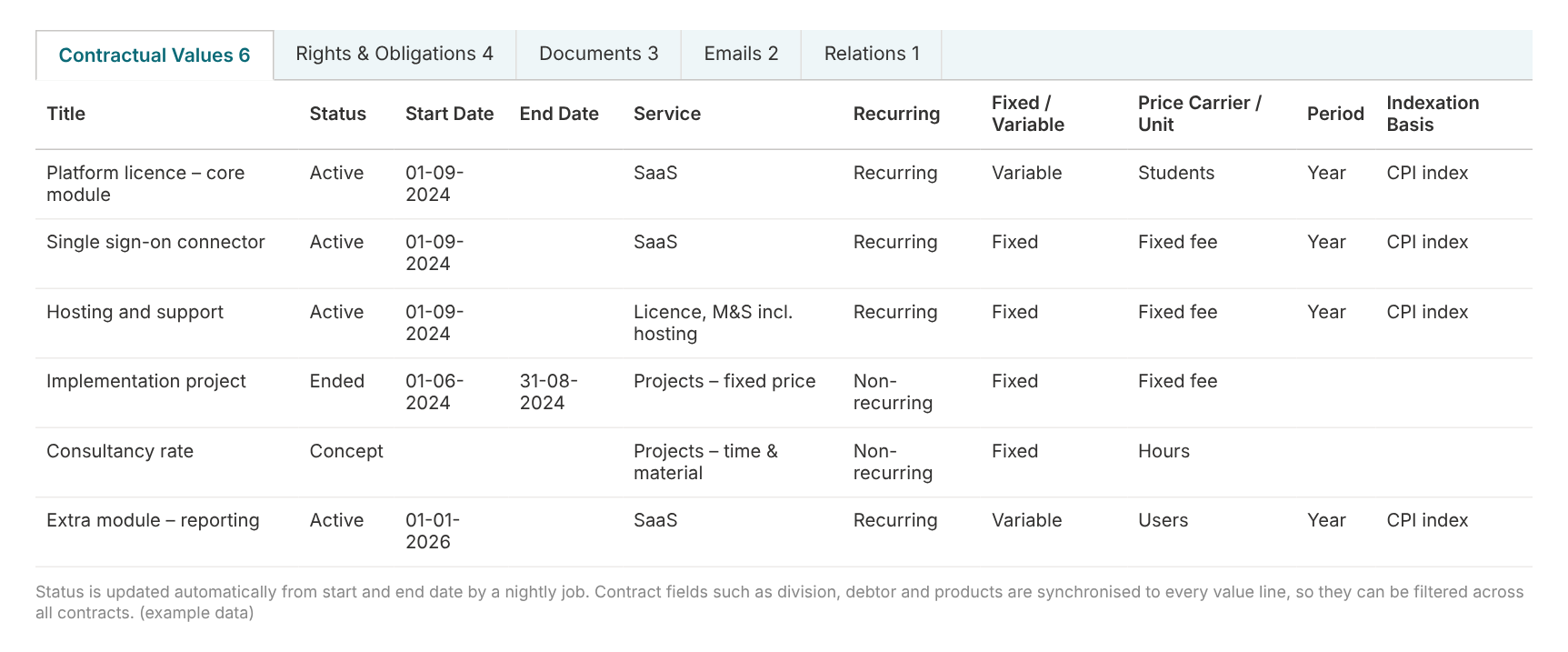Click the 01-01-2026 start date cell
This screenshot has height=652, width=1568.
(433, 531)
